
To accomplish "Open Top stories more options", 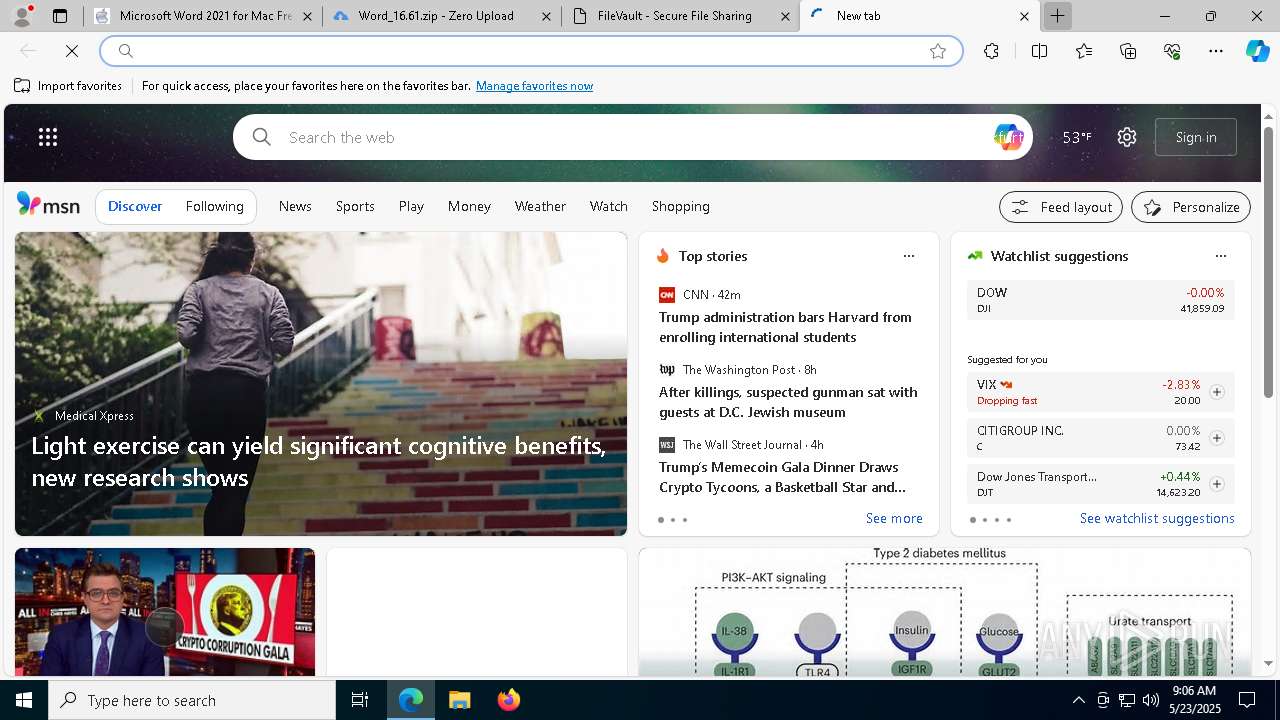I will pyautogui.click(x=909, y=256).
